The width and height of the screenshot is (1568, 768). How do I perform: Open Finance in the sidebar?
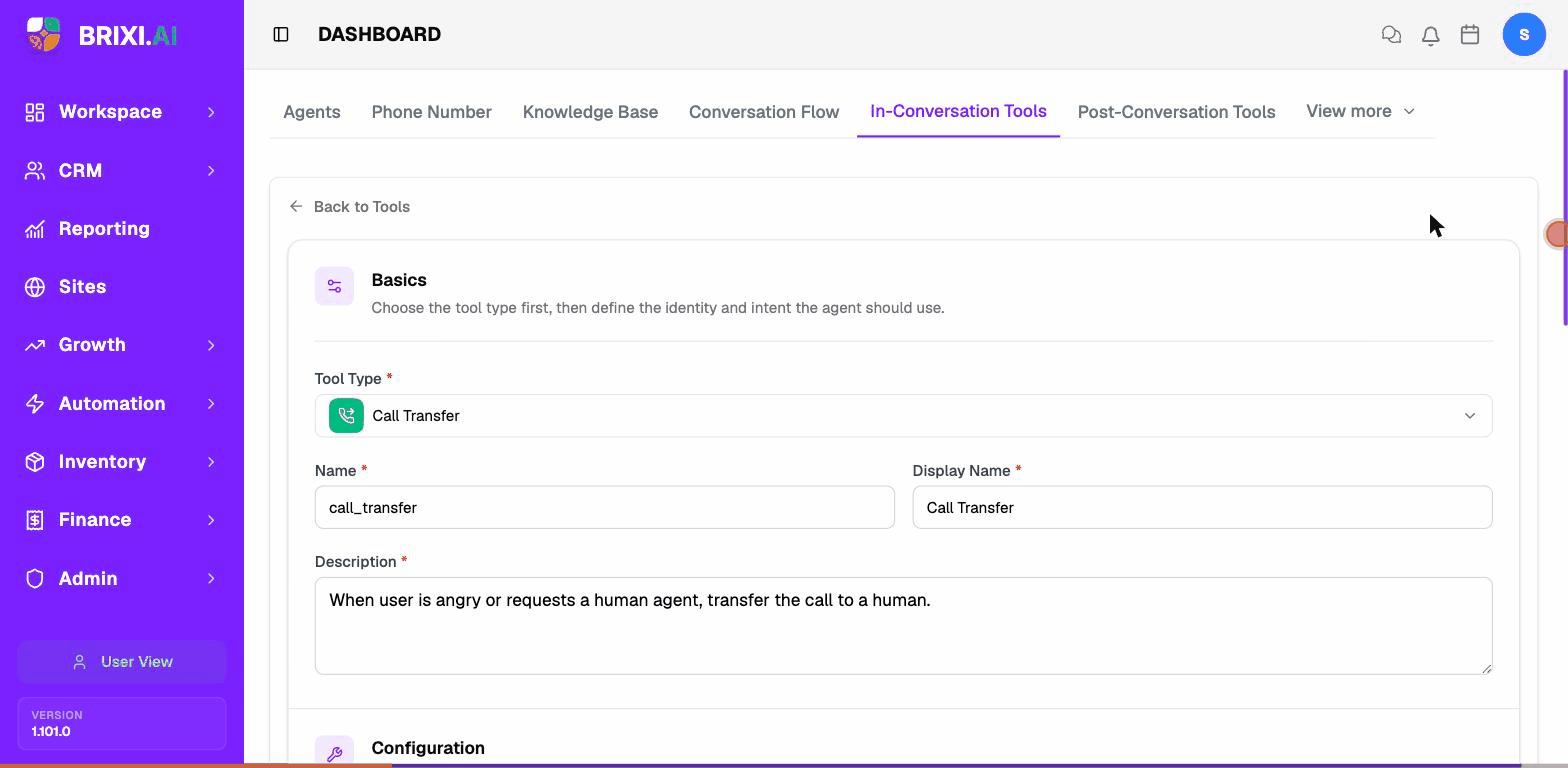(x=95, y=520)
